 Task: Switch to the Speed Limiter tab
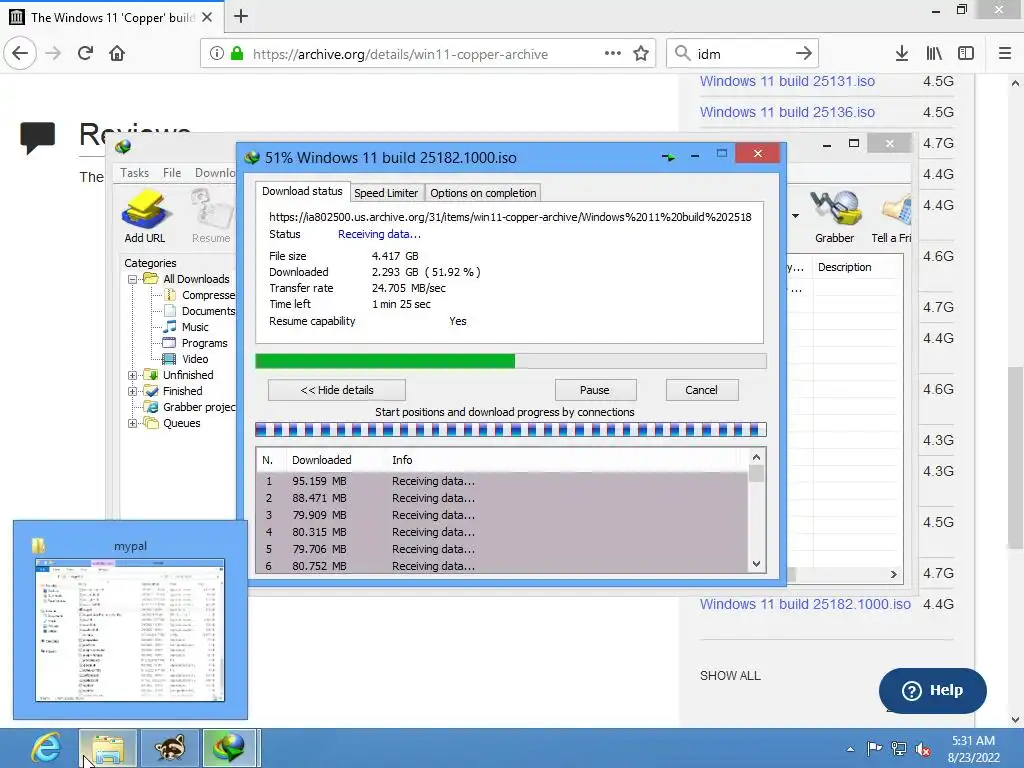pos(386,193)
